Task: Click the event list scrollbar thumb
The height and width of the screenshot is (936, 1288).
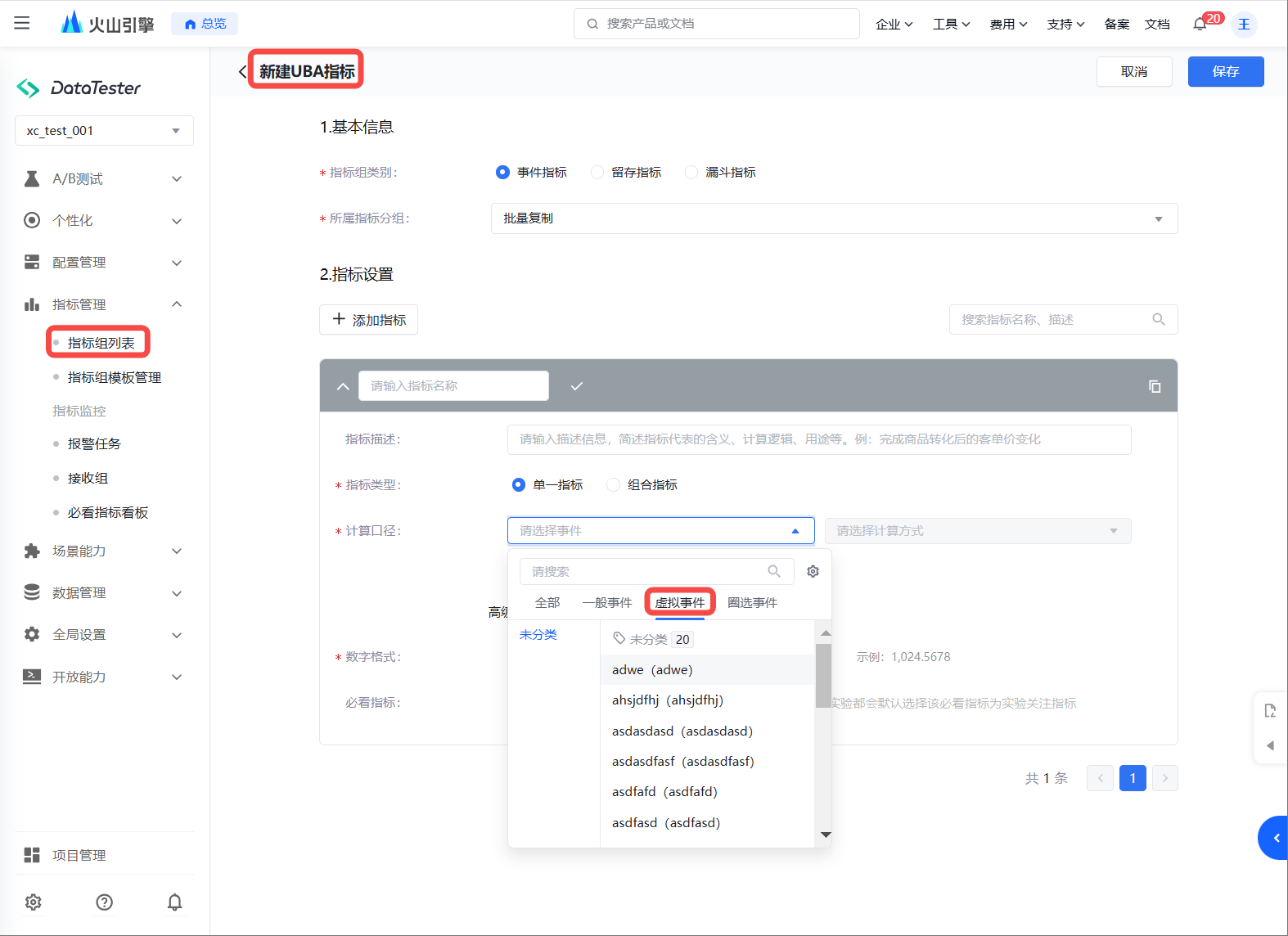Action: click(823, 676)
